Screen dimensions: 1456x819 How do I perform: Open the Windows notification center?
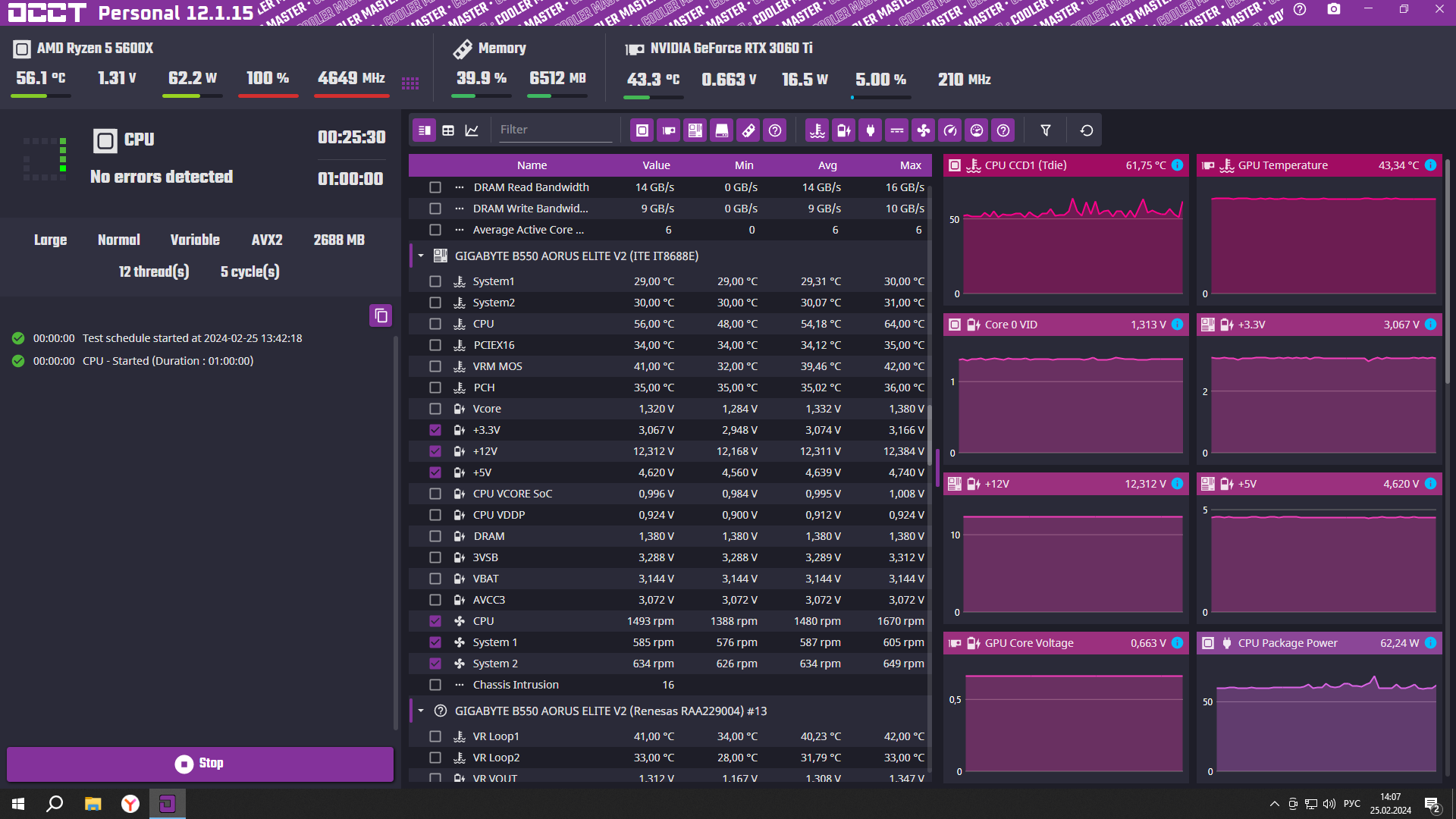1432,805
